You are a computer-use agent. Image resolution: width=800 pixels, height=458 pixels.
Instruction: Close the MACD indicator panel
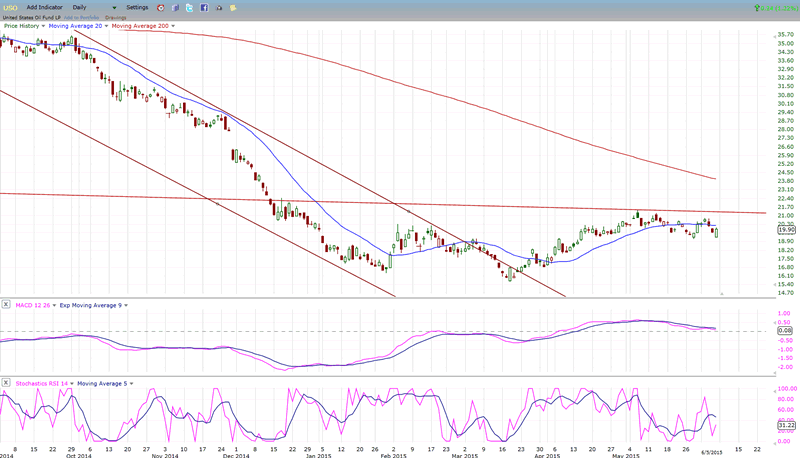(x=5, y=304)
